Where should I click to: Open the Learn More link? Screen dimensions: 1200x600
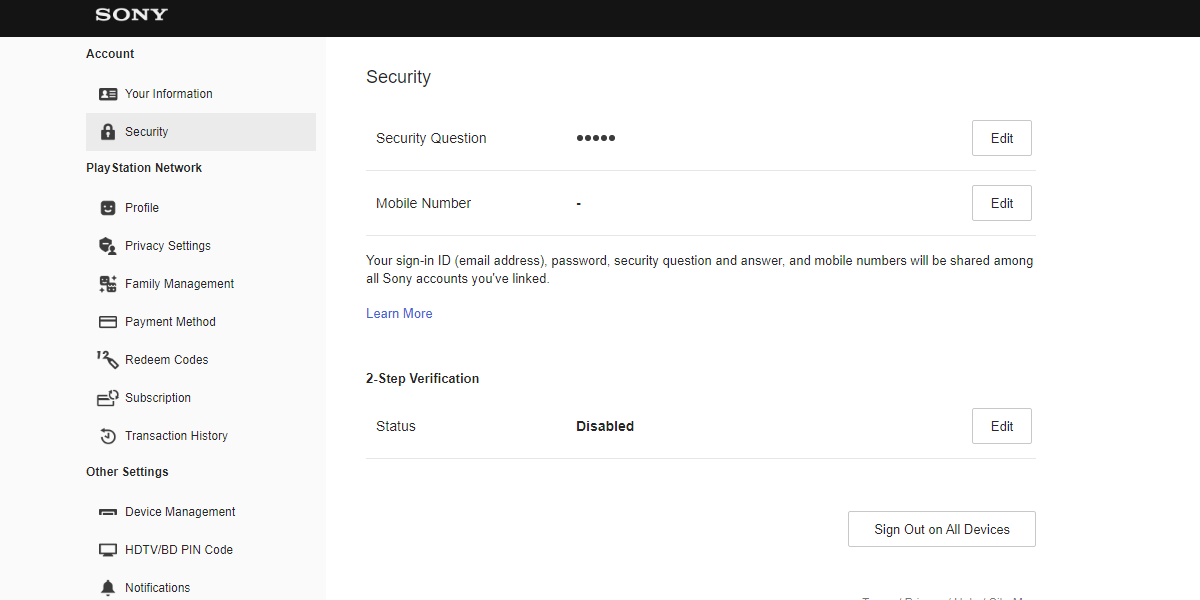pos(399,313)
